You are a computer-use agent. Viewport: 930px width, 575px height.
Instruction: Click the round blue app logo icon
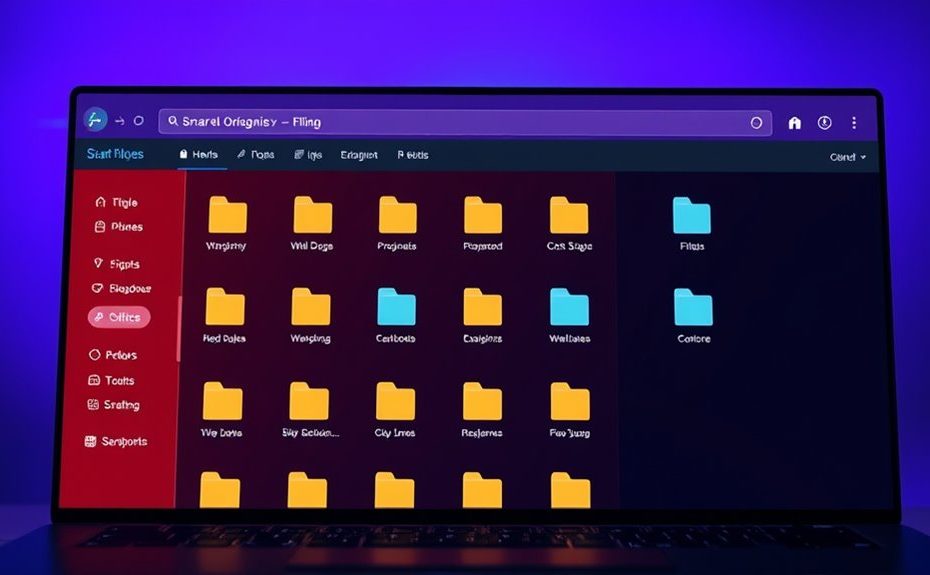95,120
